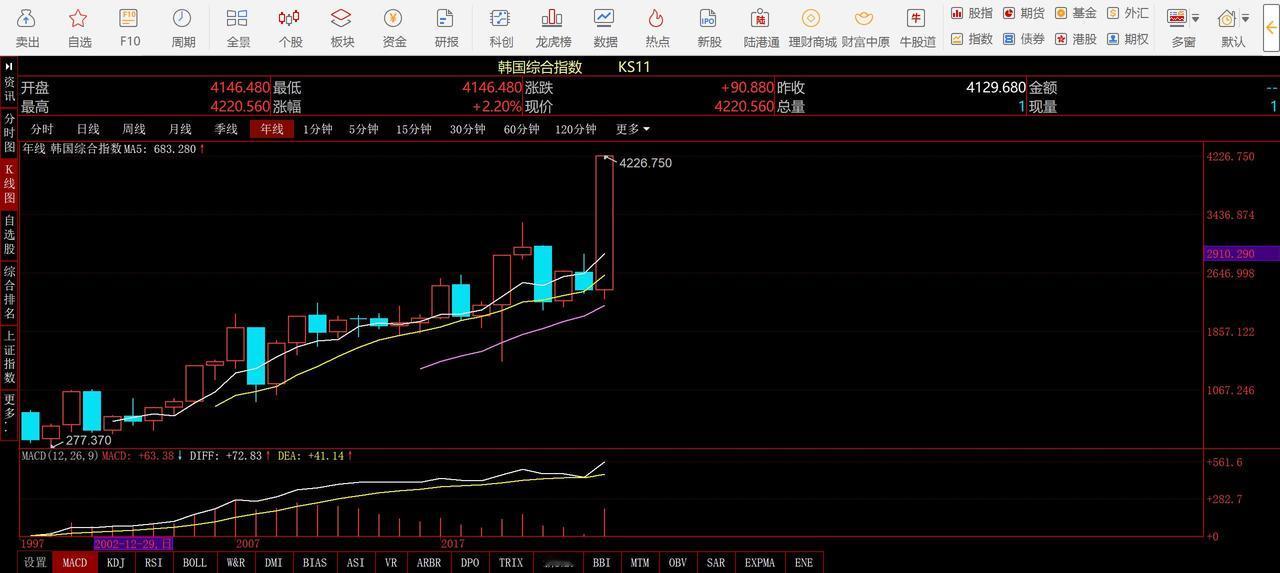This screenshot has width=1280, height=573.
Task: Open the 外汇 forex shortcut
Action: click(1127, 13)
